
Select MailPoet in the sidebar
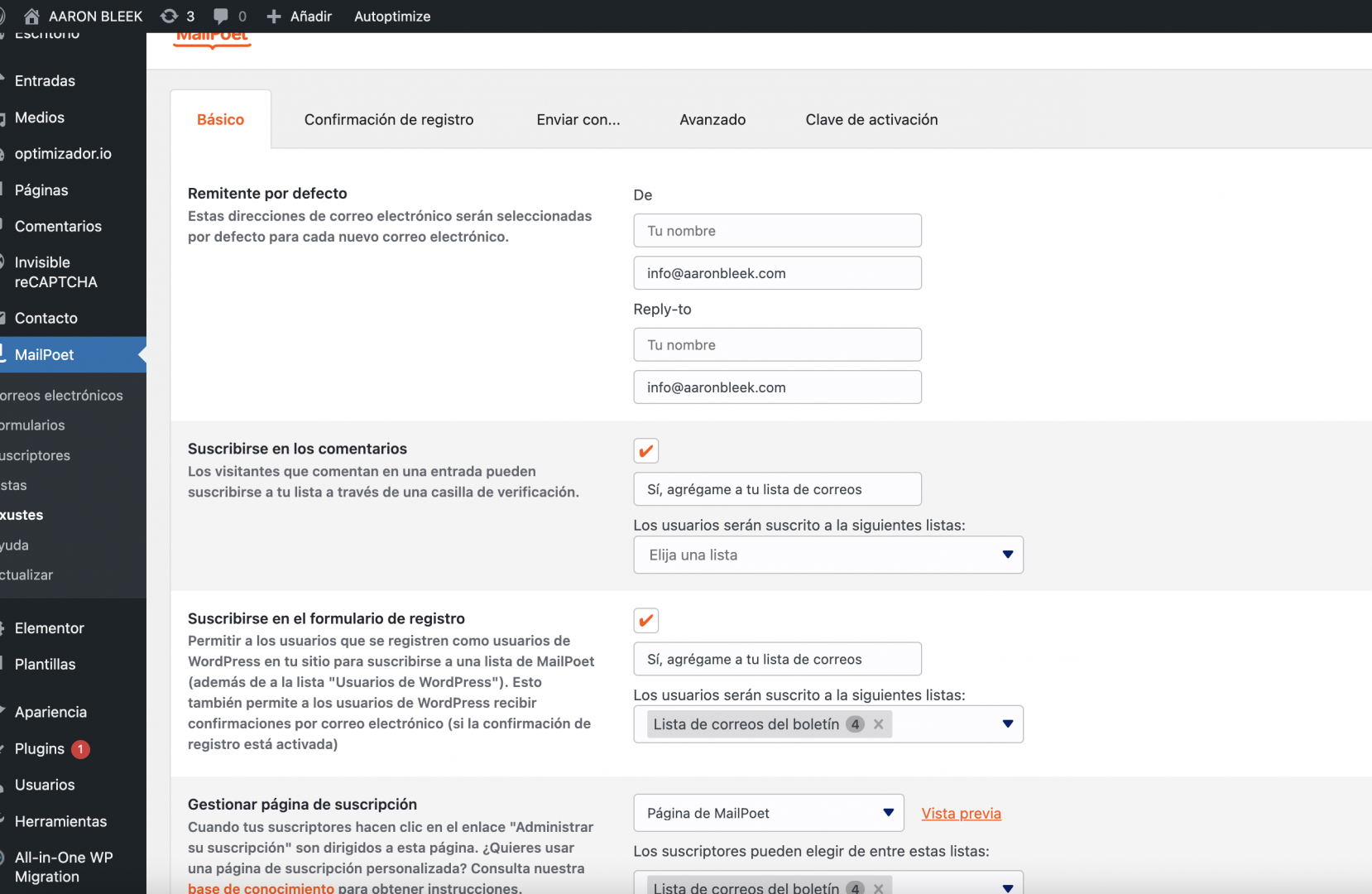tap(73, 354)
